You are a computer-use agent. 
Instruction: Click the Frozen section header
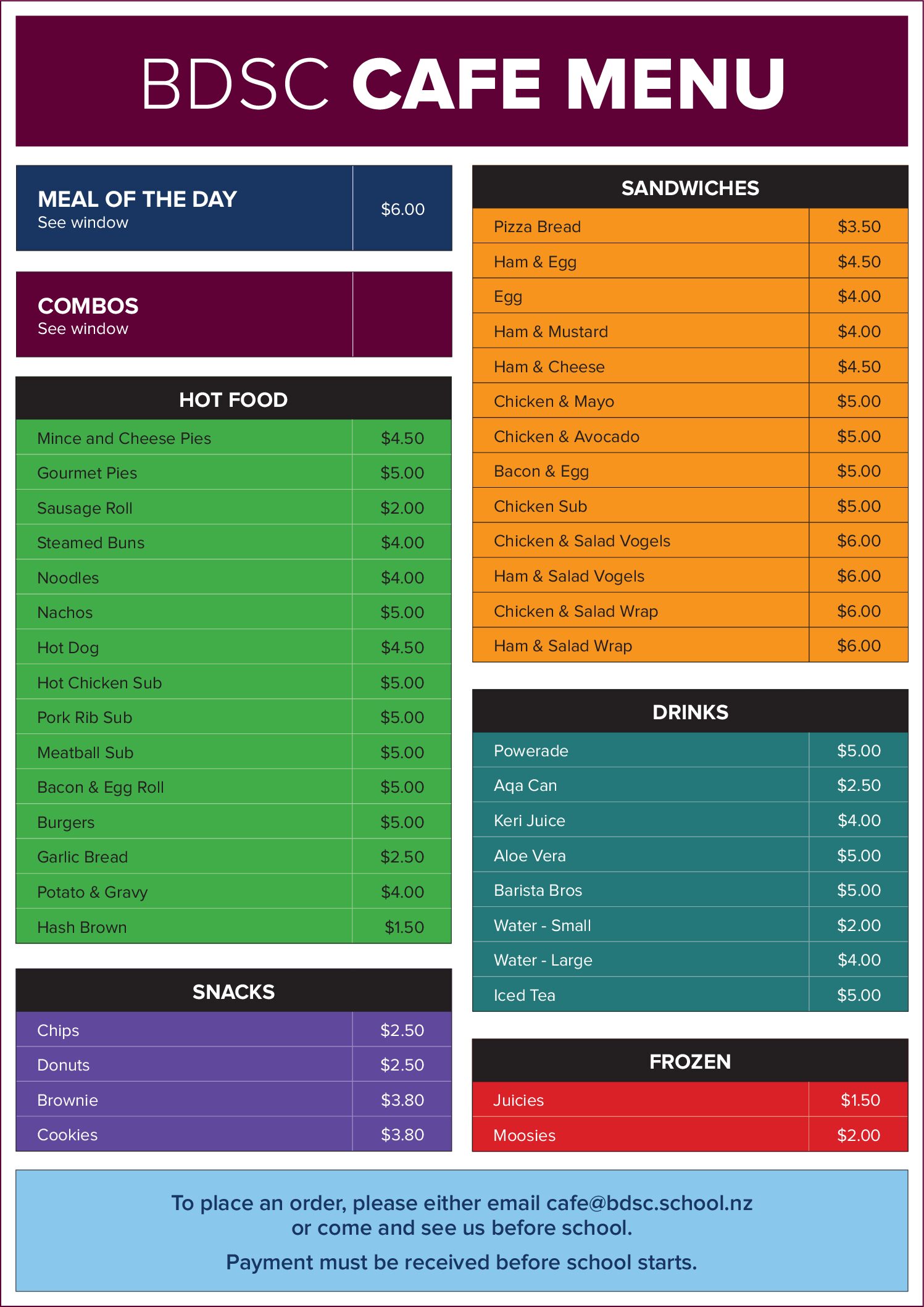689,1061
